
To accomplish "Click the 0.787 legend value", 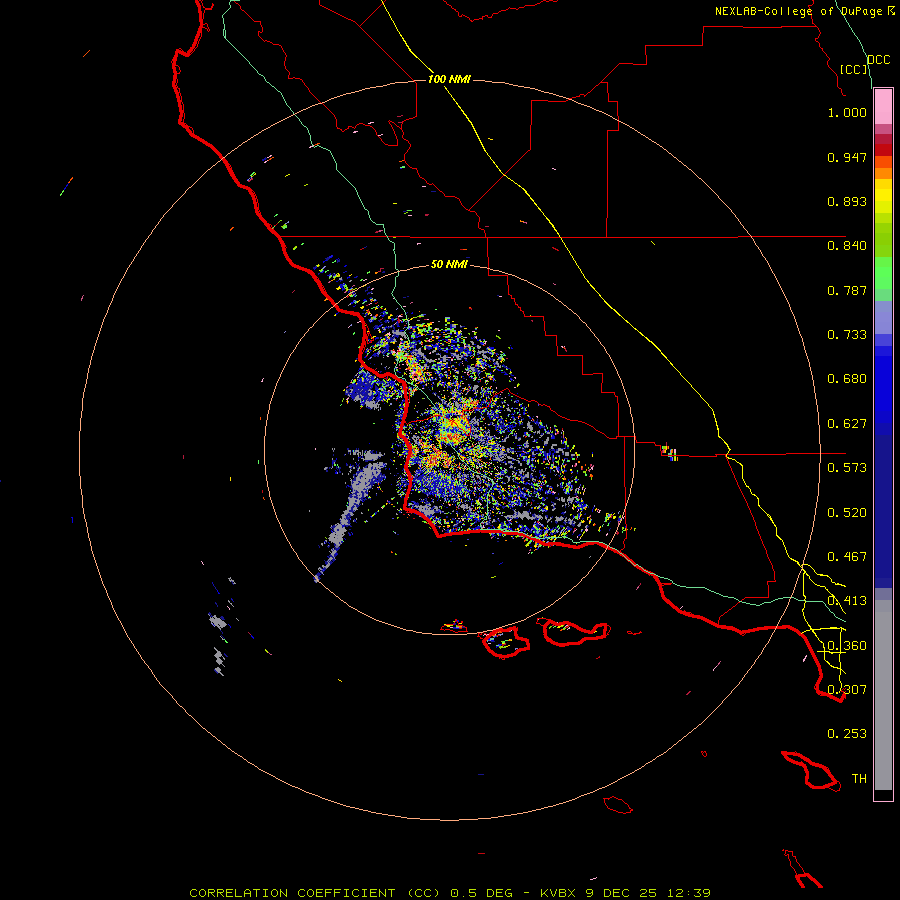I will (847, 290).
